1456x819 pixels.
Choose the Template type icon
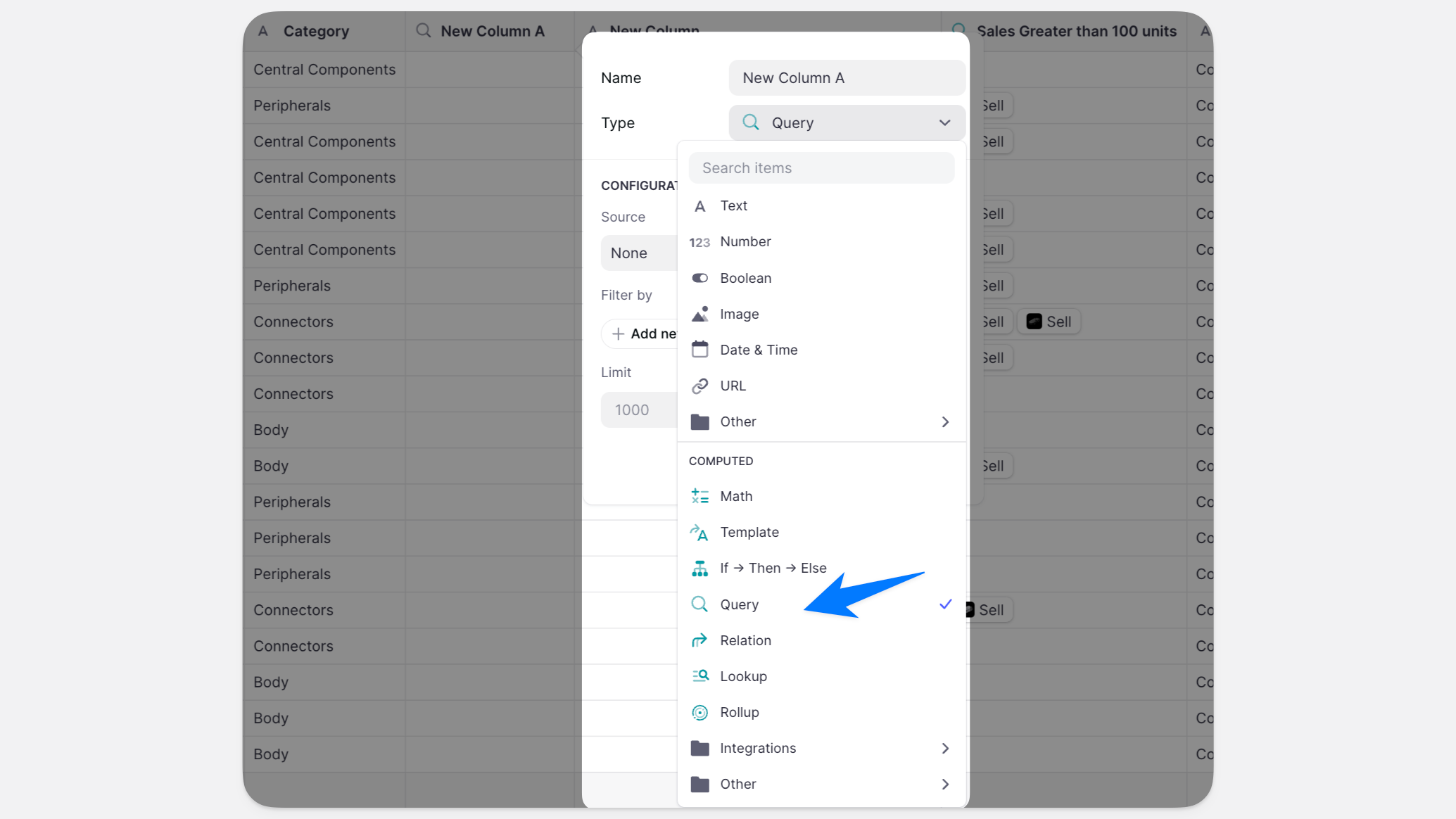[699, 532]
